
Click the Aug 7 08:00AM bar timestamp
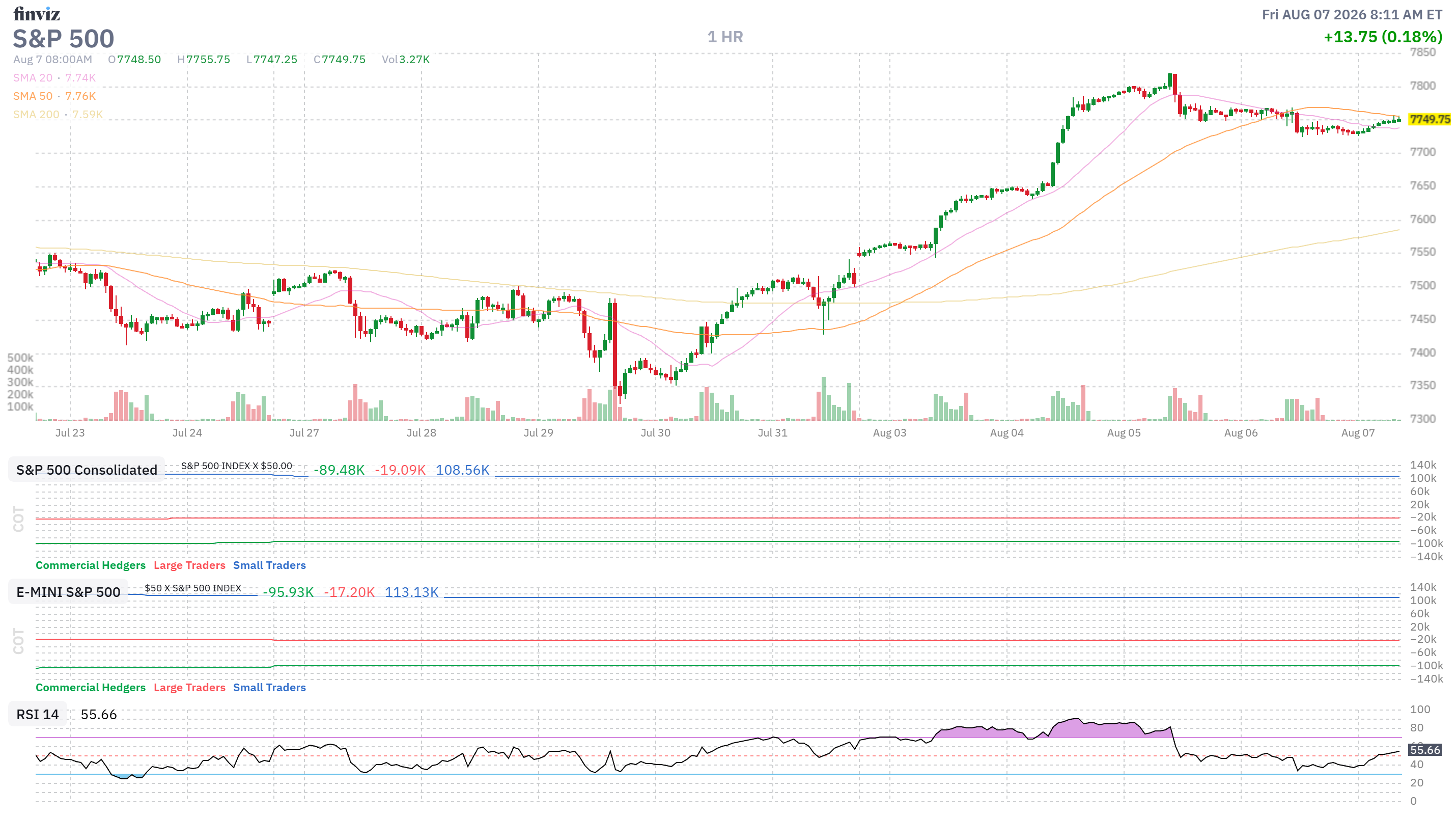52,60
